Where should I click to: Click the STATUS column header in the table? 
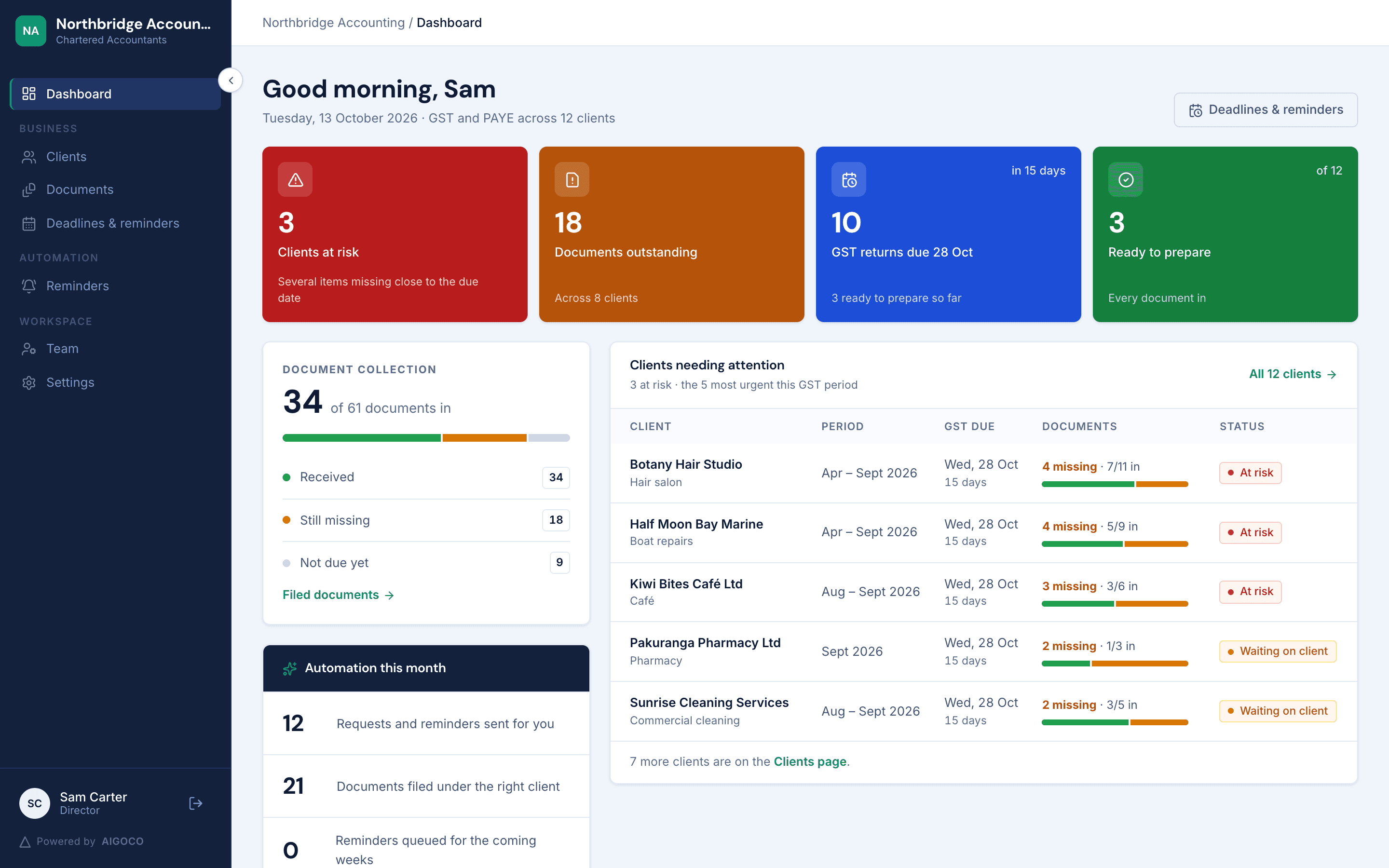point(1241,427)
